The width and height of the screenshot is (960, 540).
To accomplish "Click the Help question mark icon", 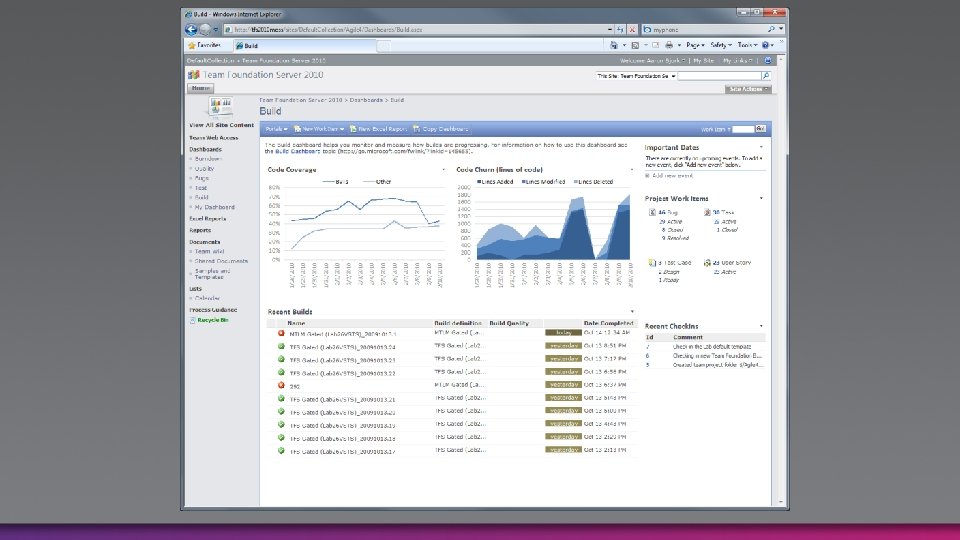I will 765,45.
